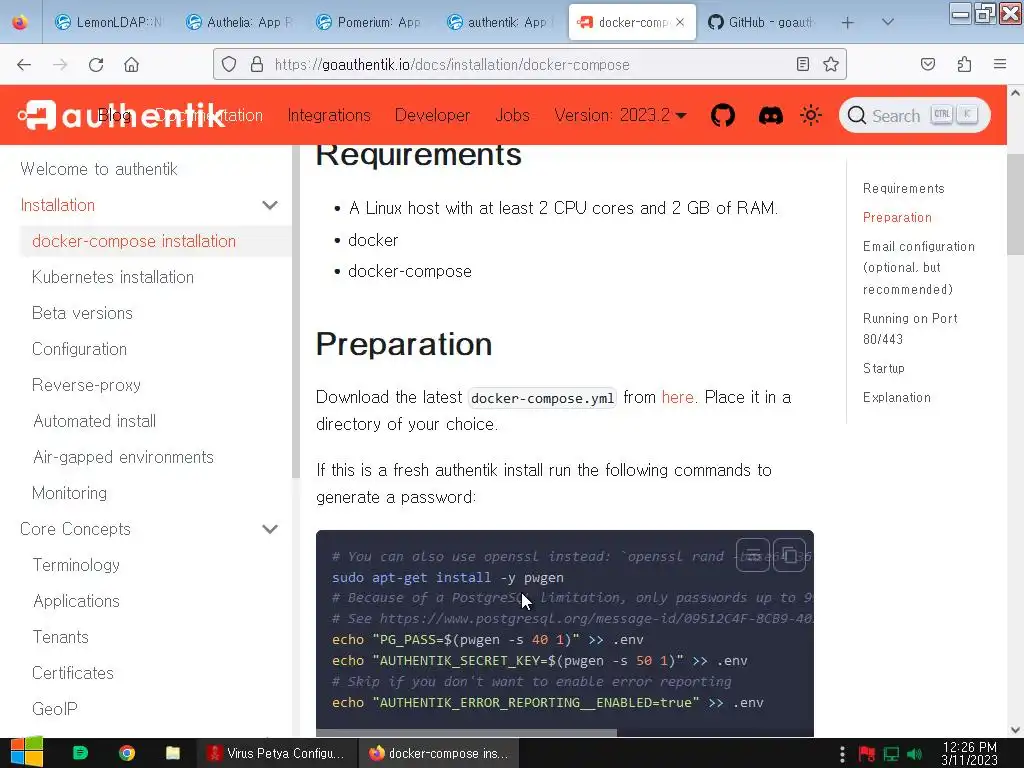Open Integrations in the navbar
1024x768 pixels.
(329, 116)
